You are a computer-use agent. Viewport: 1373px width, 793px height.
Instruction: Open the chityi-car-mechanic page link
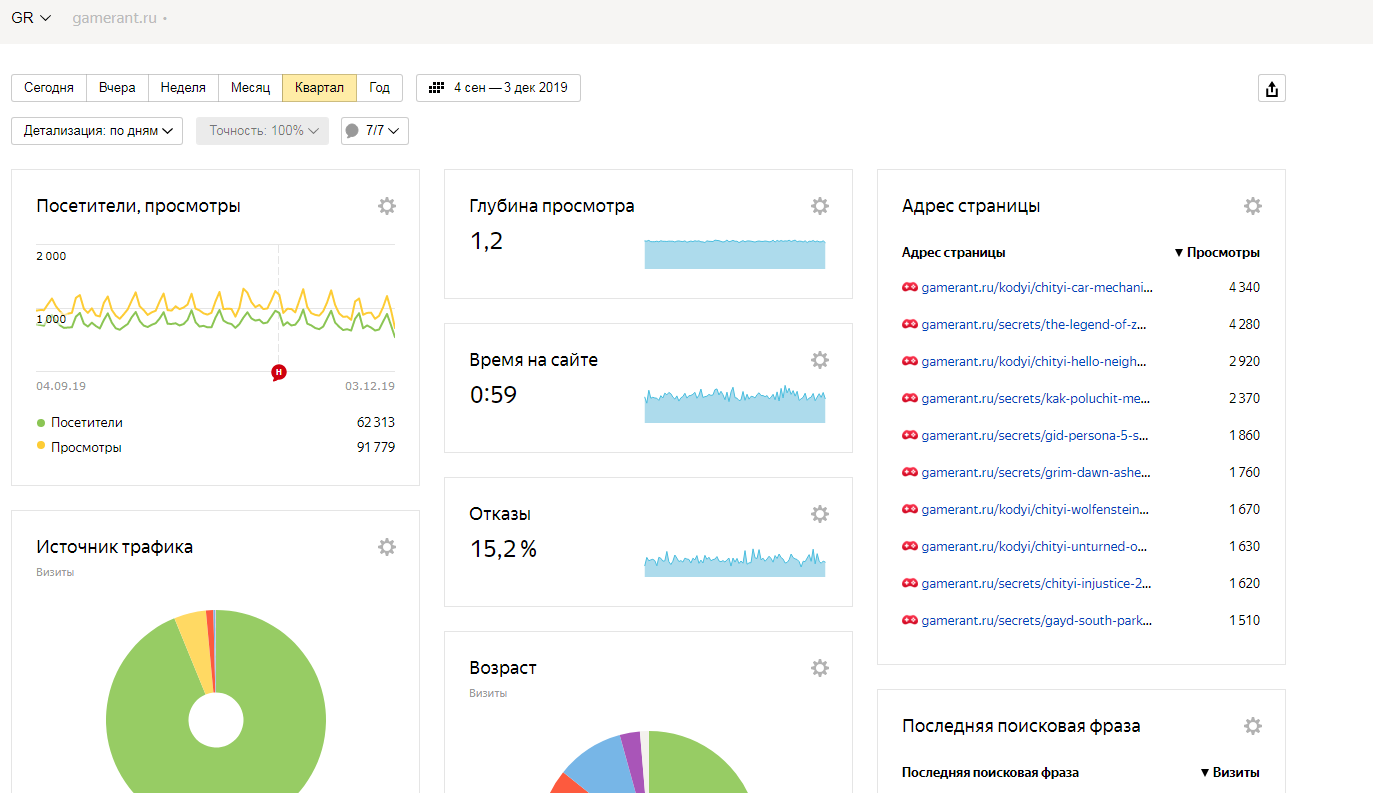[1036, 287]
